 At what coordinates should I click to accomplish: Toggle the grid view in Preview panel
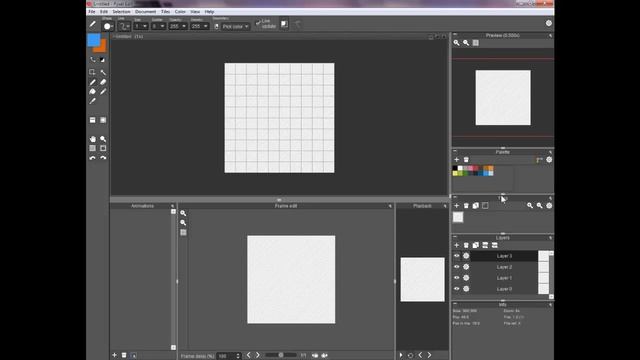tap(476, 43)
